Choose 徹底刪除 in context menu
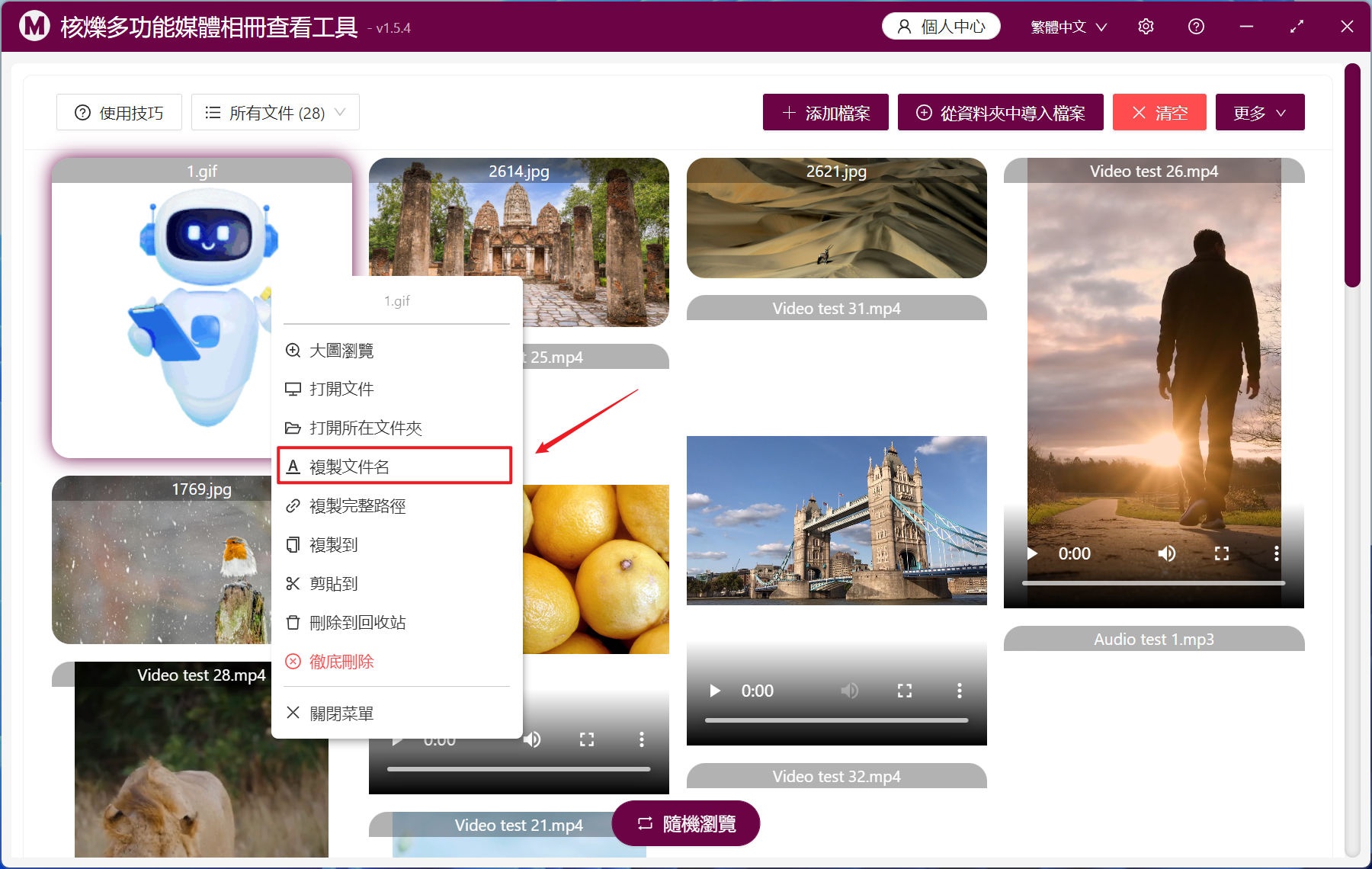 pyautogui.click(x=396, y=661)
